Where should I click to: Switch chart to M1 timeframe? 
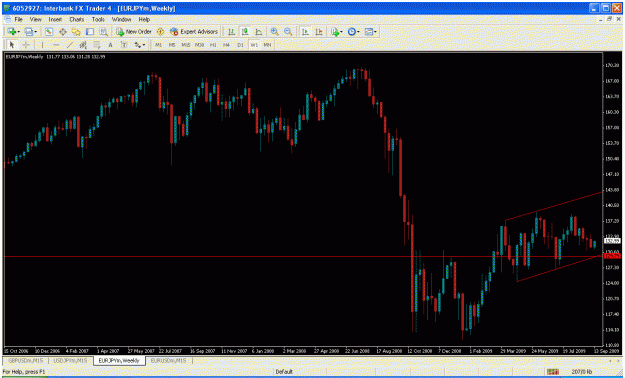[159, 45]
